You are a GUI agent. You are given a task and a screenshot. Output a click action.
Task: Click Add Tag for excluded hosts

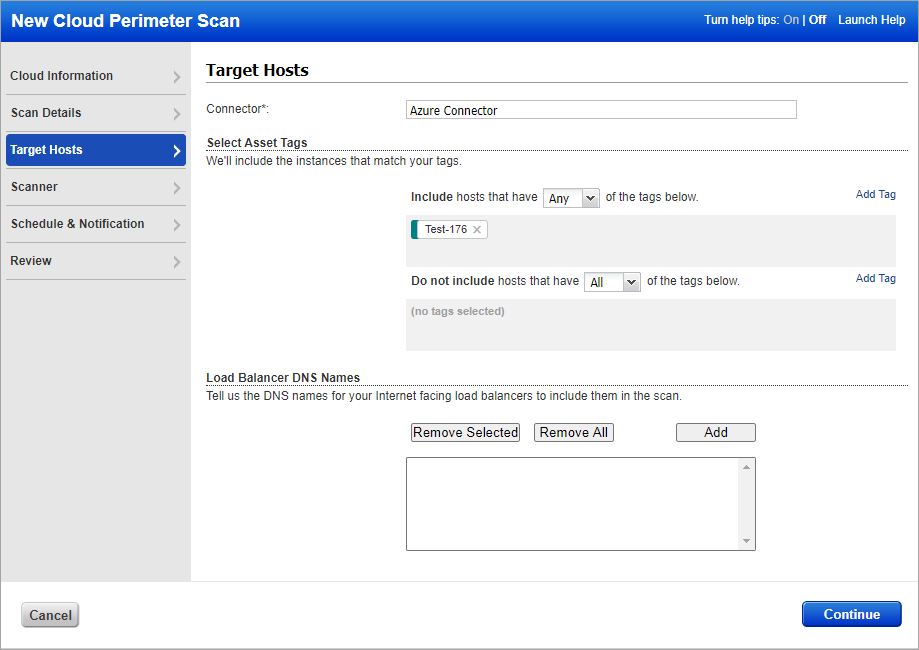[875, 278]
